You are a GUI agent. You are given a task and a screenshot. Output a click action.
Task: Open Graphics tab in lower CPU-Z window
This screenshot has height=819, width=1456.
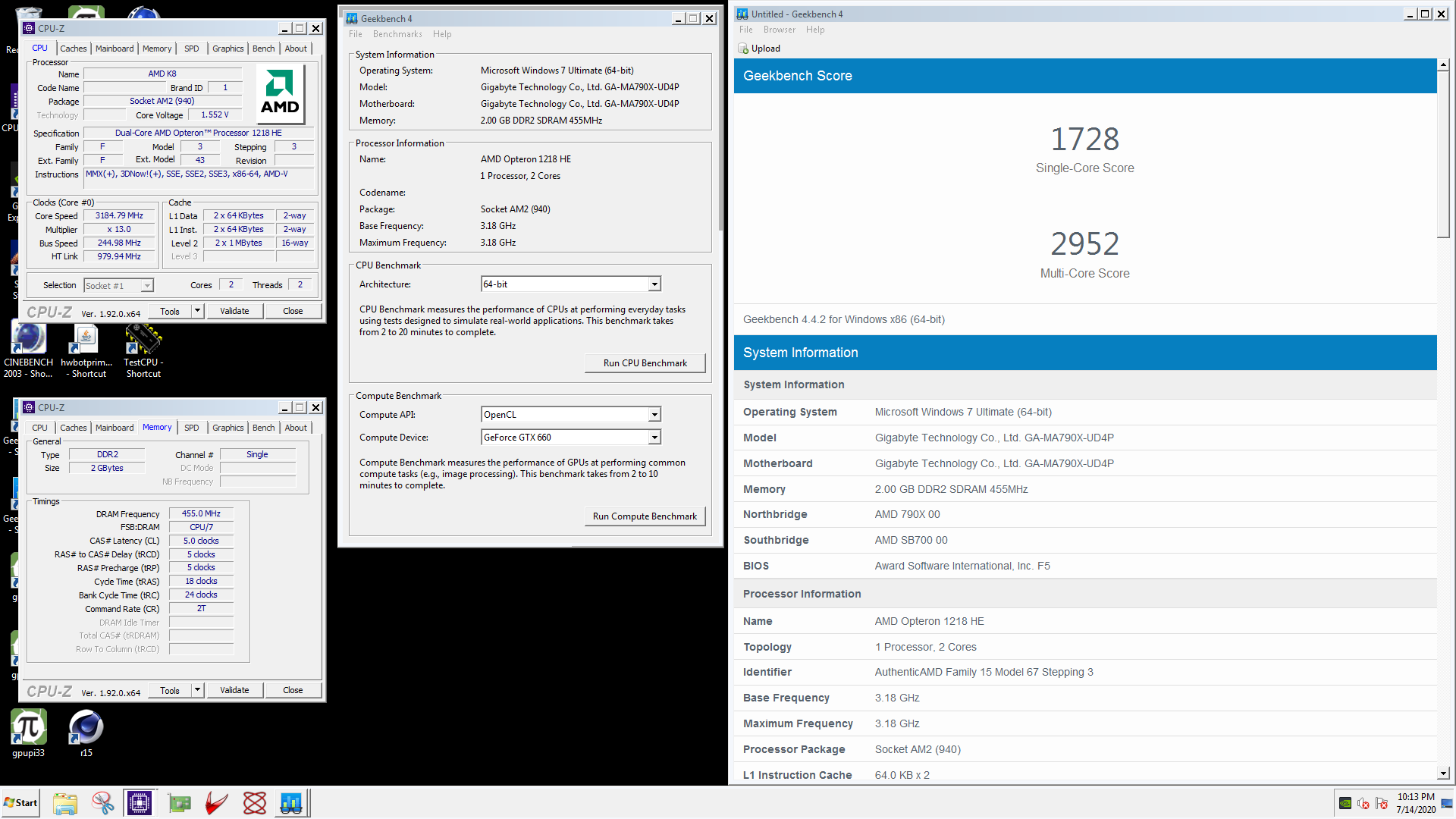pyautogui.click(x=228, y=428)
